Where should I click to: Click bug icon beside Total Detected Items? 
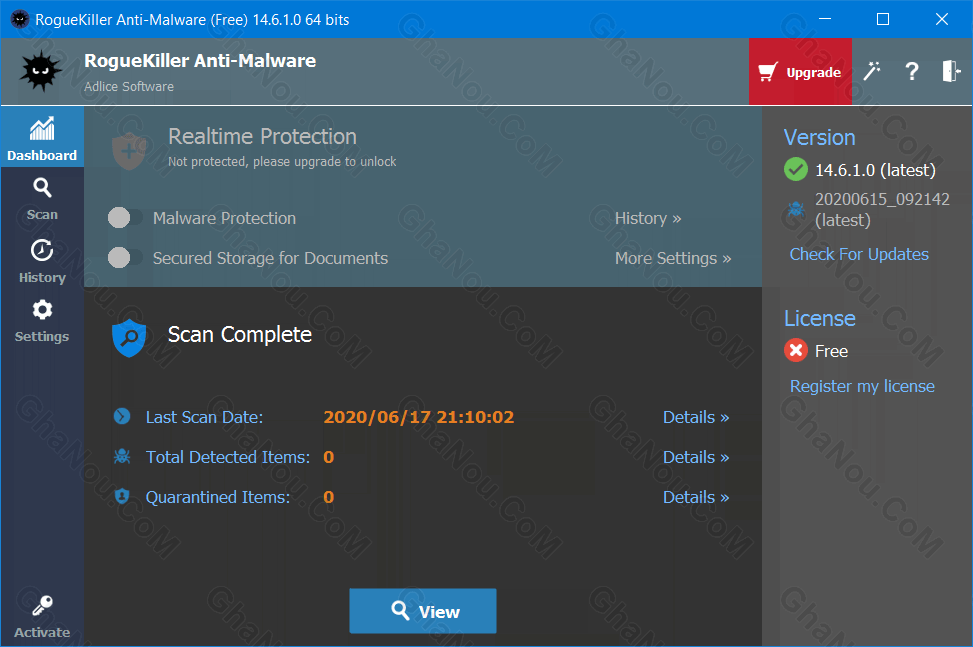tap(122, 457)
